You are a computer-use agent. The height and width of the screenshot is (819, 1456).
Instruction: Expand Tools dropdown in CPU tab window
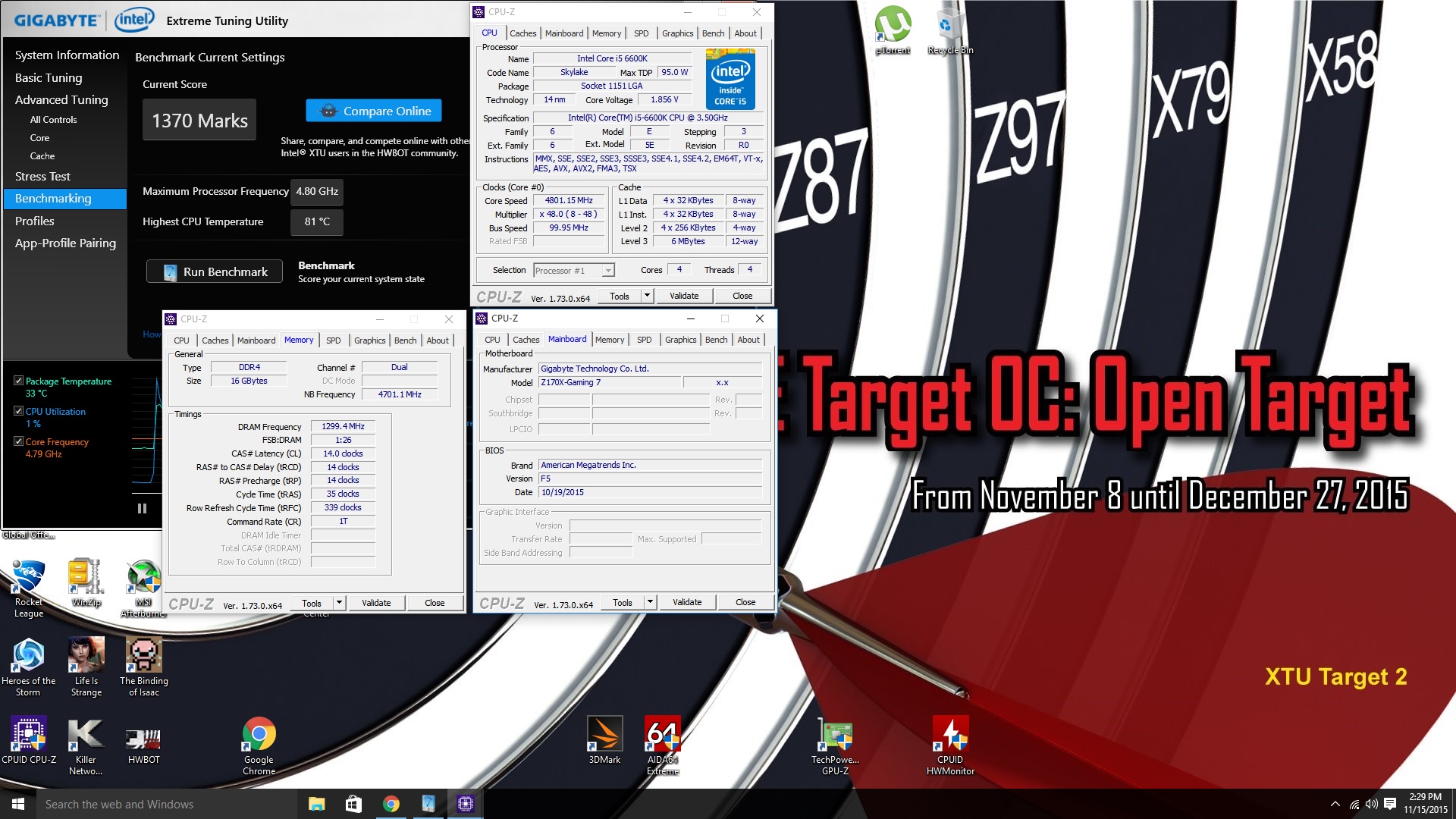pyautogui.click(x=647, y=296)
